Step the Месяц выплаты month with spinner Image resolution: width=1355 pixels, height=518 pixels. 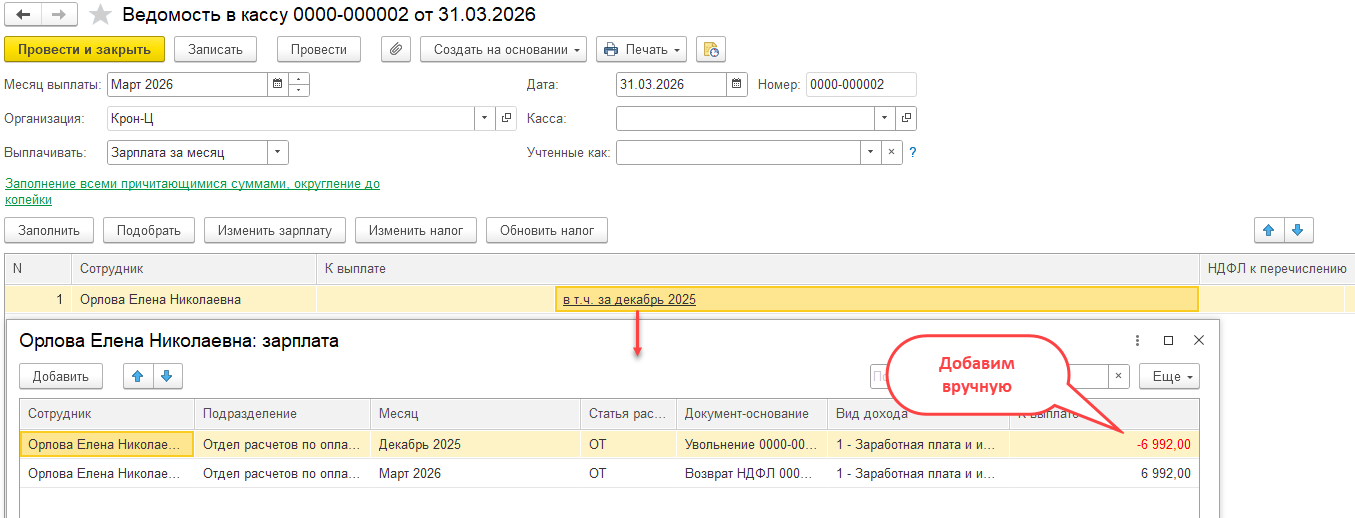coord(298,85)
